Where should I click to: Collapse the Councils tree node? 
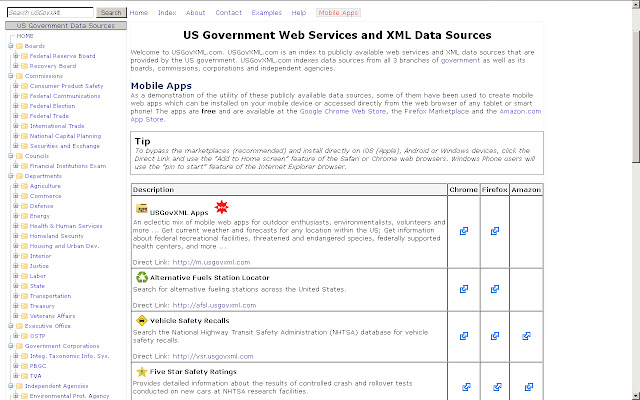pos(11,156)
